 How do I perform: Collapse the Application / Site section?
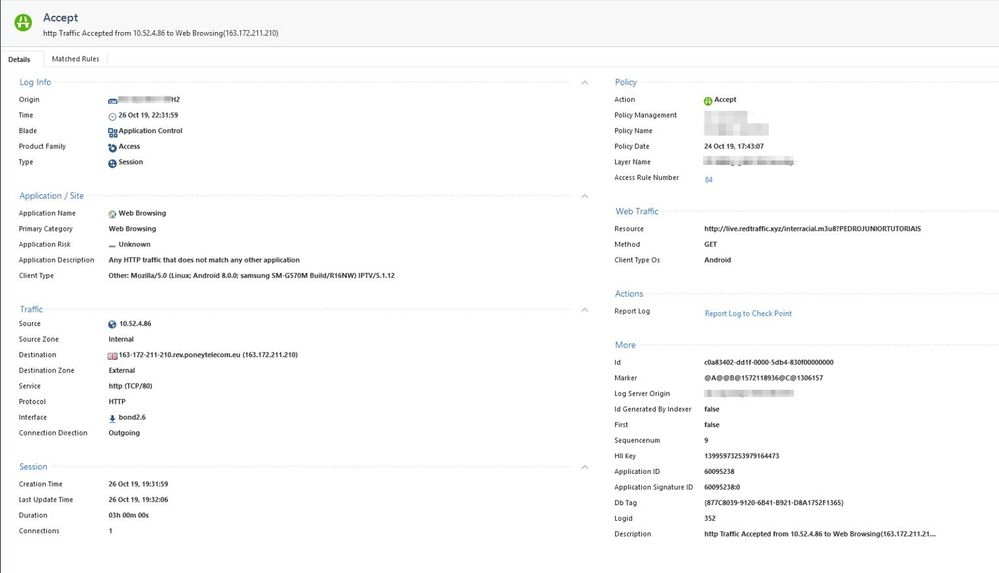tap(585, 196)
